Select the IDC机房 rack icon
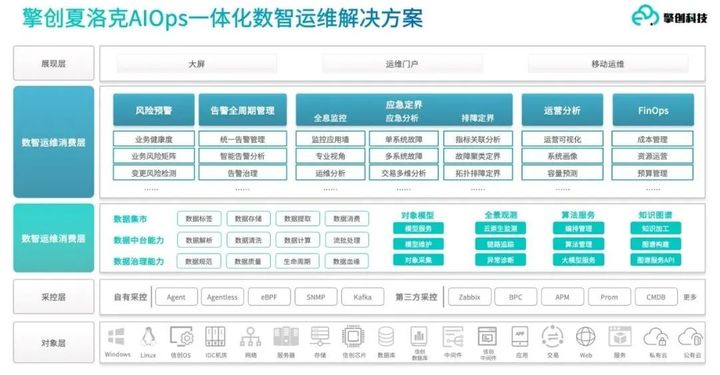 tap(215, 336)
